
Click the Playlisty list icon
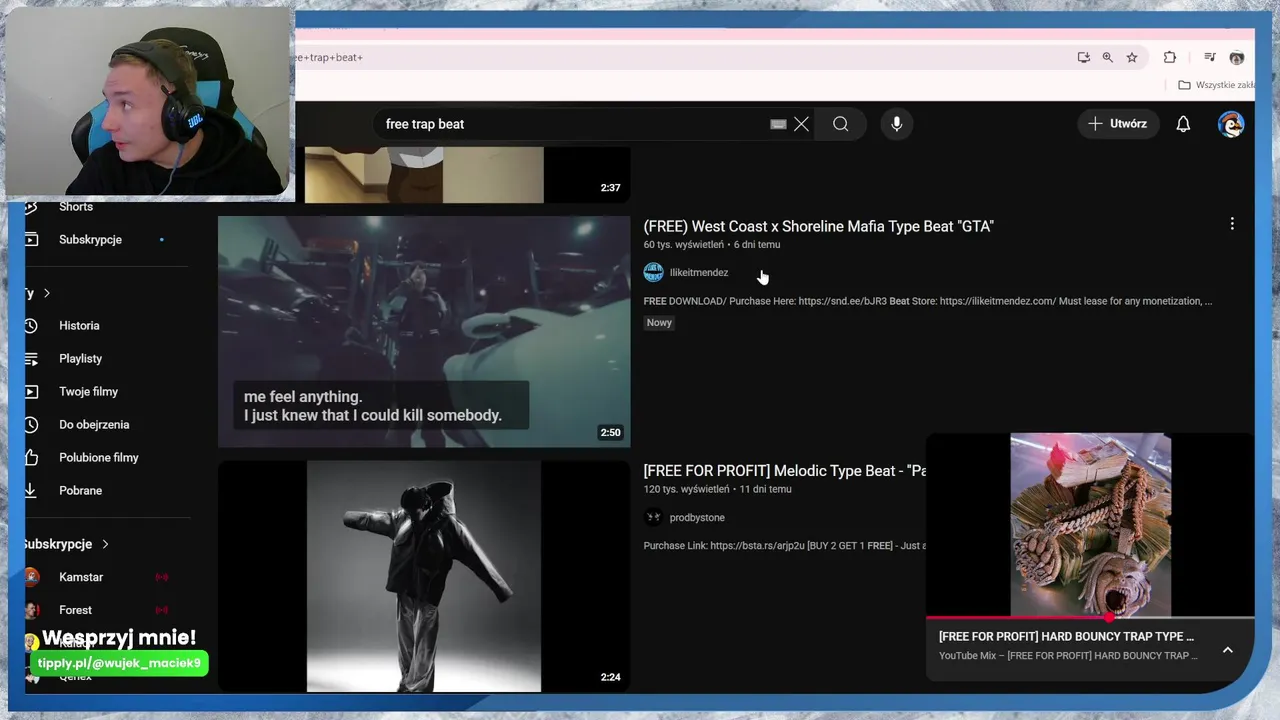31,359
